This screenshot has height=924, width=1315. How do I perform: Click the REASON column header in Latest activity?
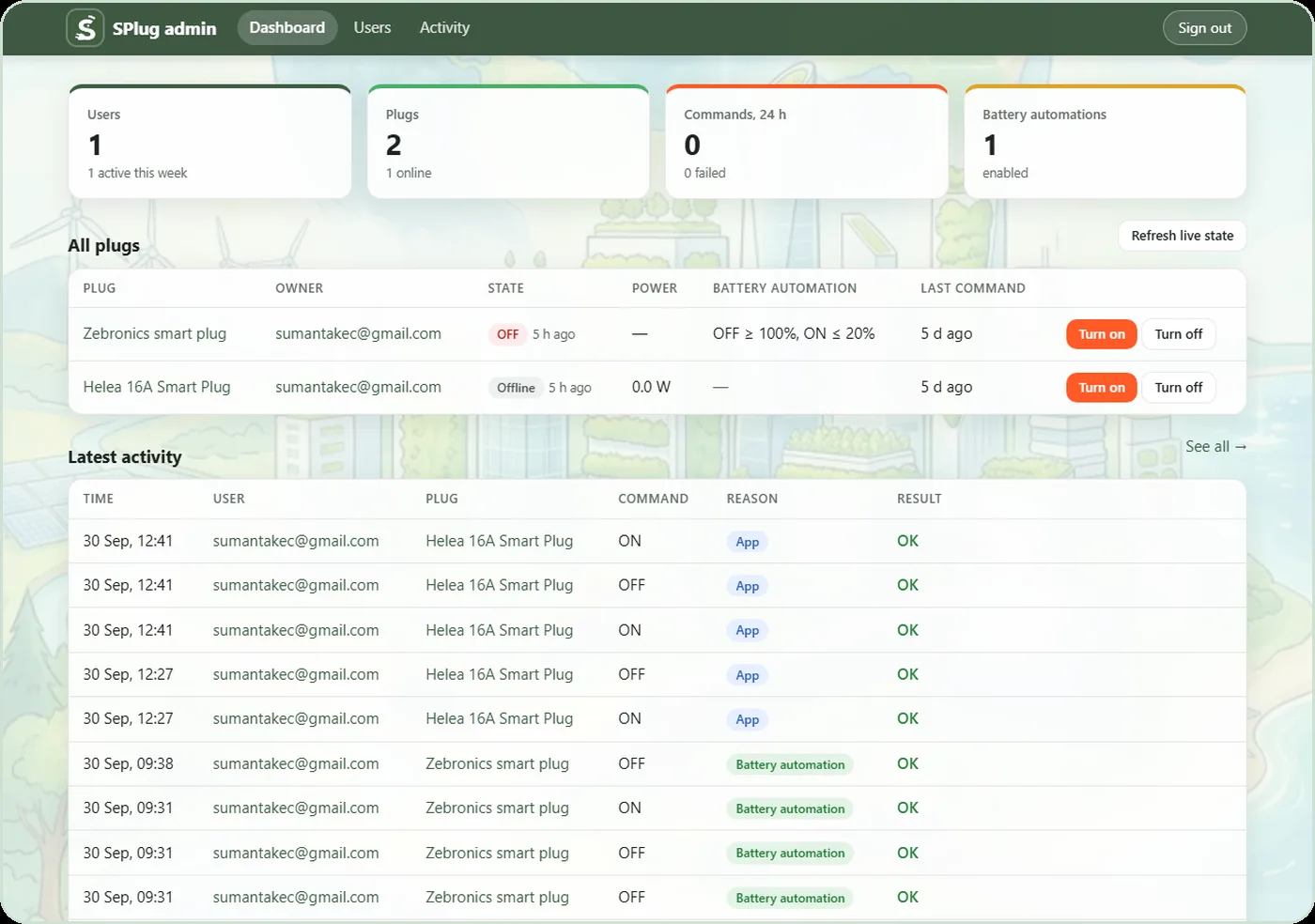pyautogui.click(x=751, y=499)
